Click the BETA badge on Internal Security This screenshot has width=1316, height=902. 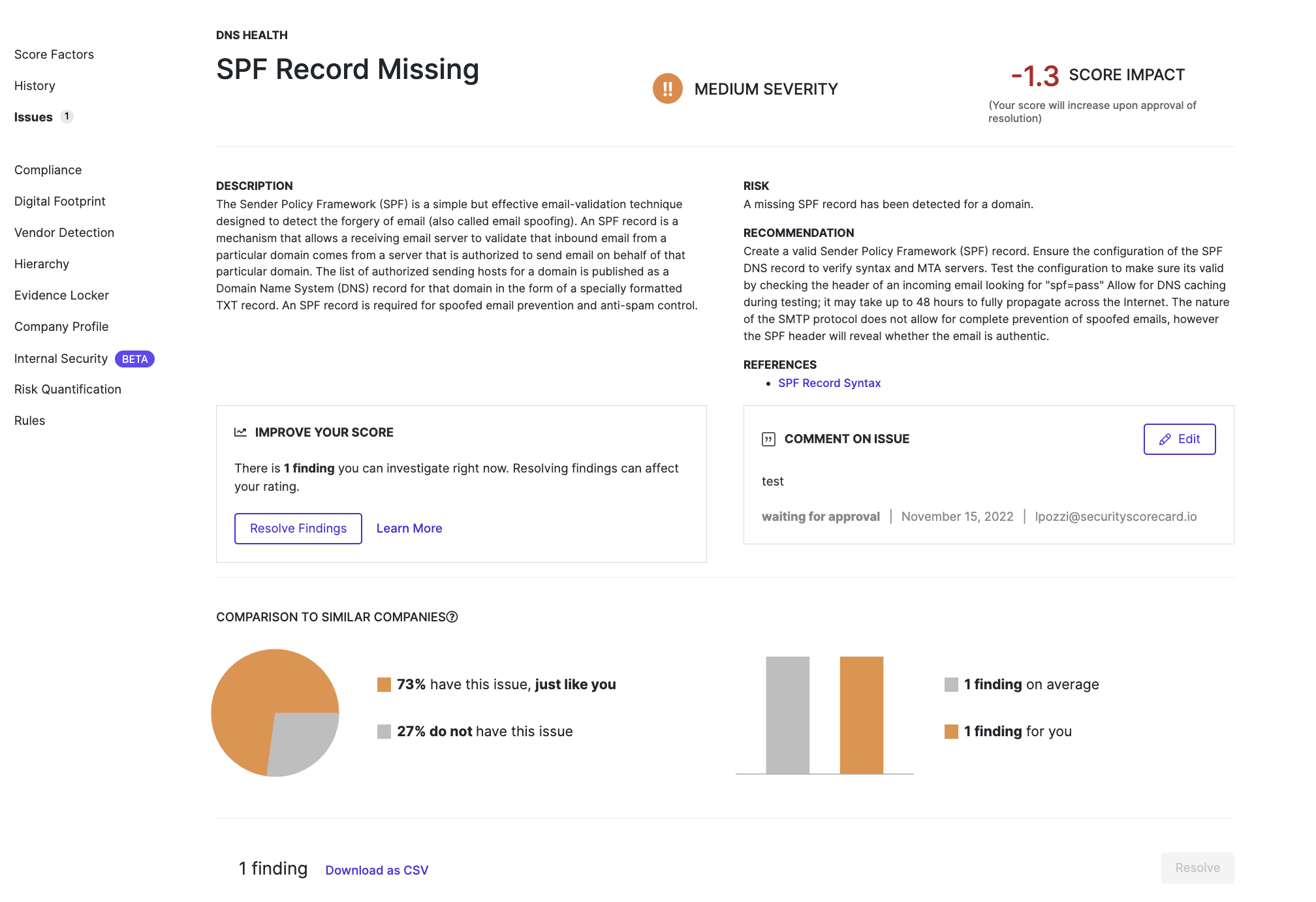134,359
